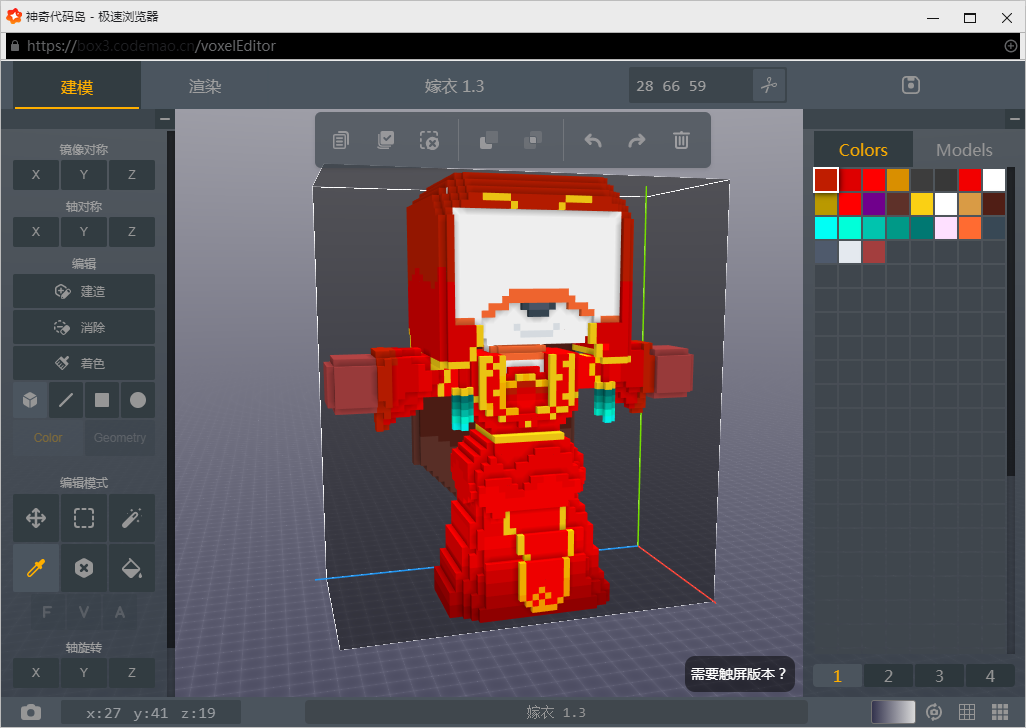The height and width of the screenshot is (728, 1026).
Task: Switch to palette page 3
Action: click(x=939, y=676)
